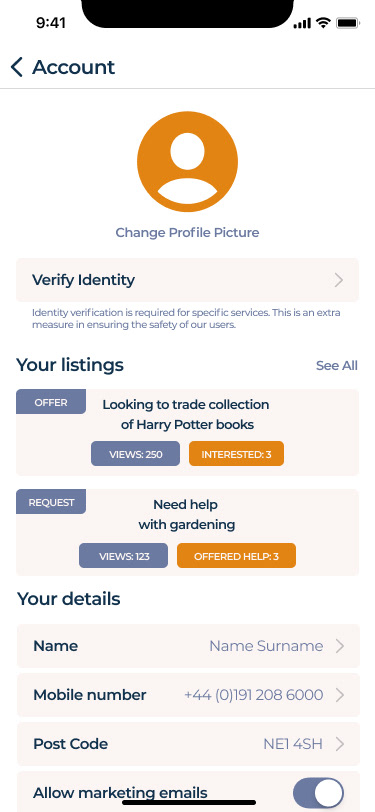This screenshot has width=375, height=812.
Task: Open the Harry Potter books listing
Action: (188, 432)
